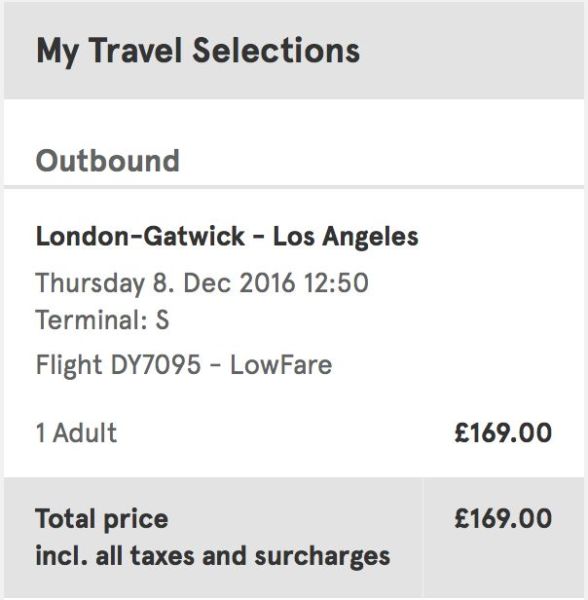588x600 pixels.
Task: Click the word Selections in the header
Action: pyautogui.click(x=276, y=51)
